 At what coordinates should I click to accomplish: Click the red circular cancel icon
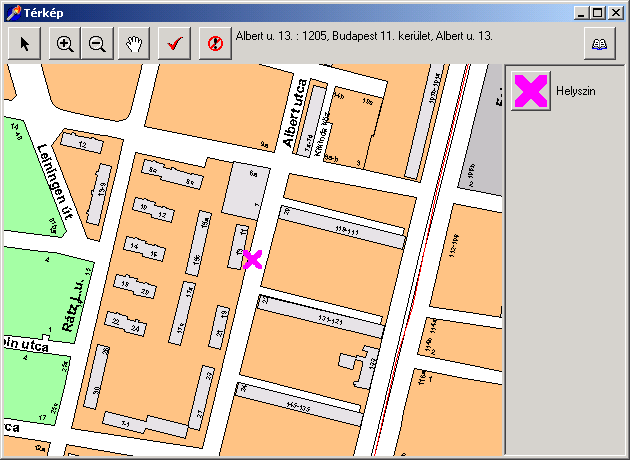pyautogui.click(x=215, y=44)
